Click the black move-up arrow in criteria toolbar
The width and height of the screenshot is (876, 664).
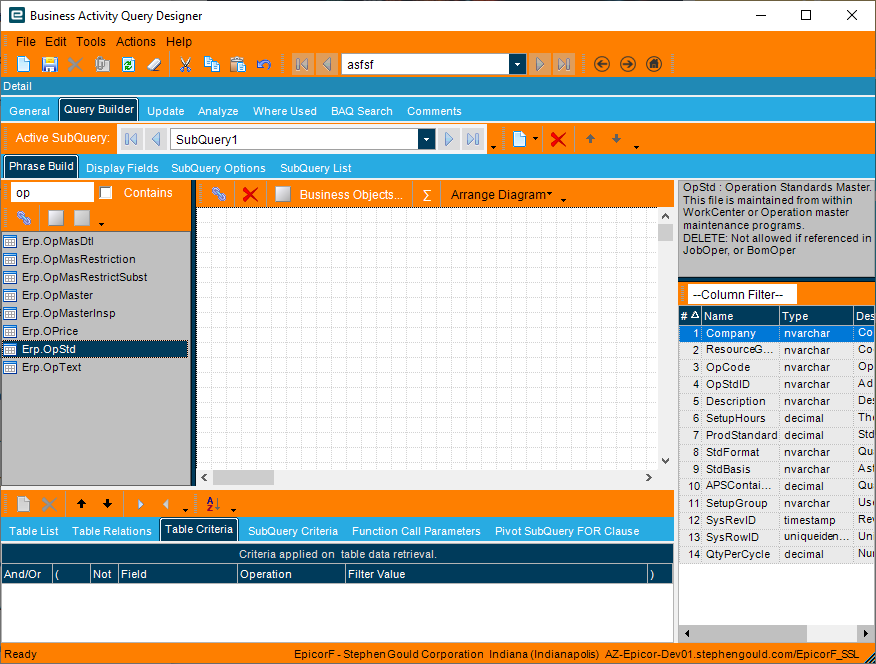(82, 504)
